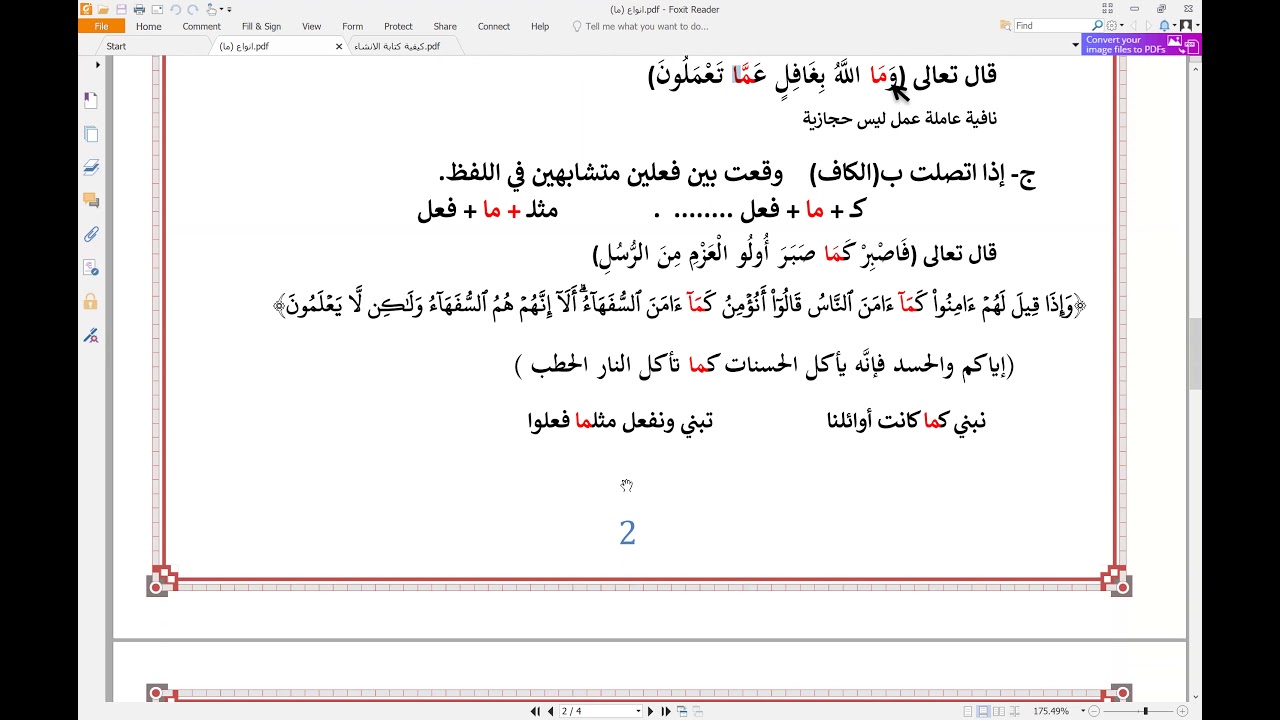Open the Layers panel icon
The image size is (1280, 720).
(91, 167)
